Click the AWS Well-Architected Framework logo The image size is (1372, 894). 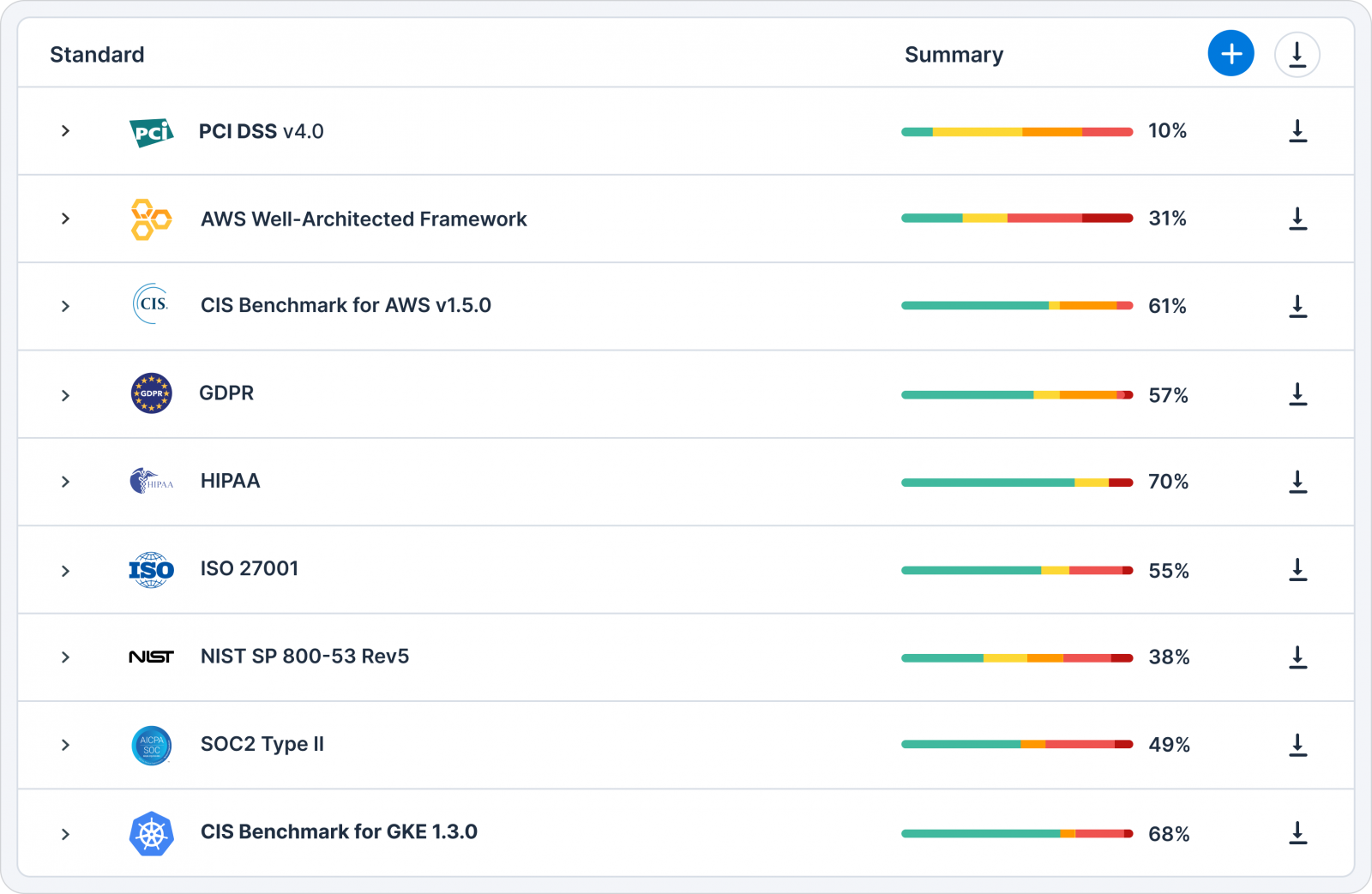151,219
